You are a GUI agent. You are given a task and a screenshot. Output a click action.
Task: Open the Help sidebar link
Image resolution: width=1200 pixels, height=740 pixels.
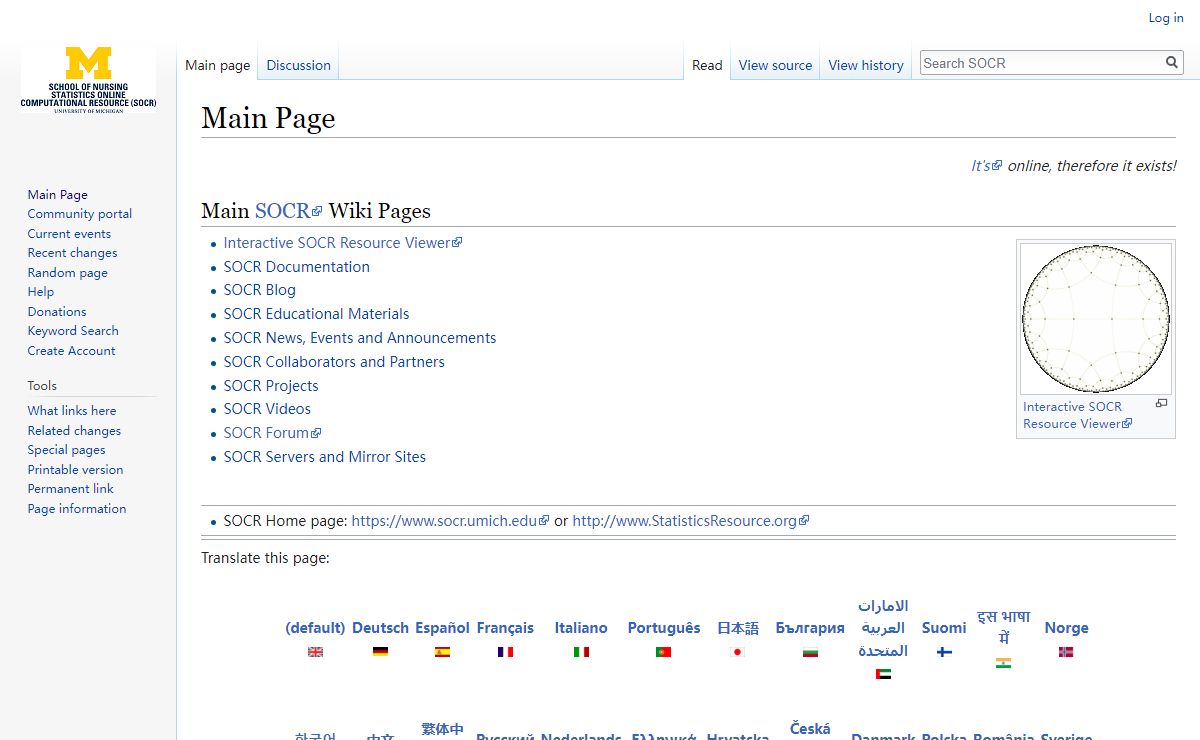(x=41, y=292)
